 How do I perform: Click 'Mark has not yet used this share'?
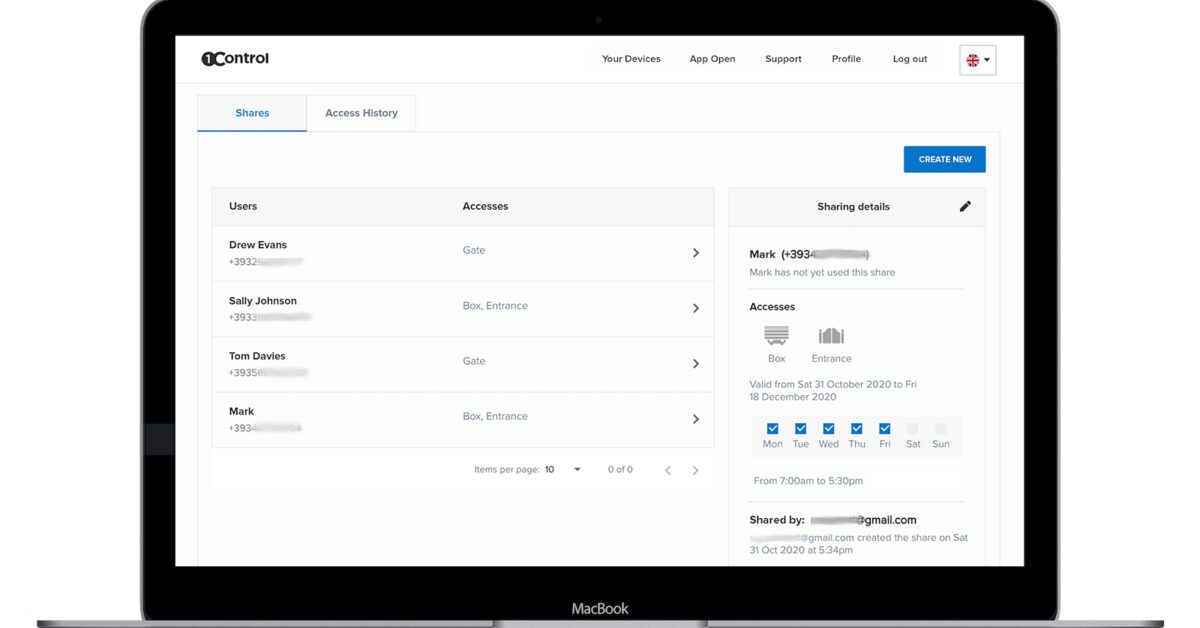click(822, 272)
